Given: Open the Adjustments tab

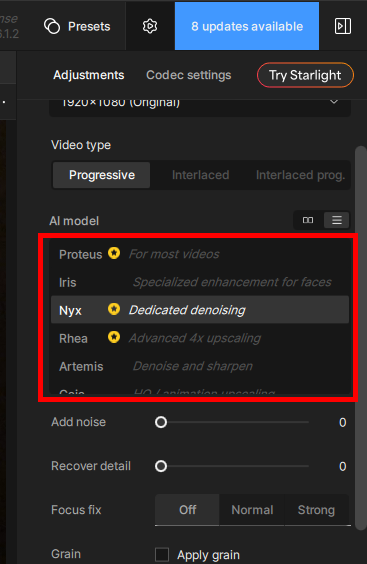Looking at the screenshot, I should point(89,75).
